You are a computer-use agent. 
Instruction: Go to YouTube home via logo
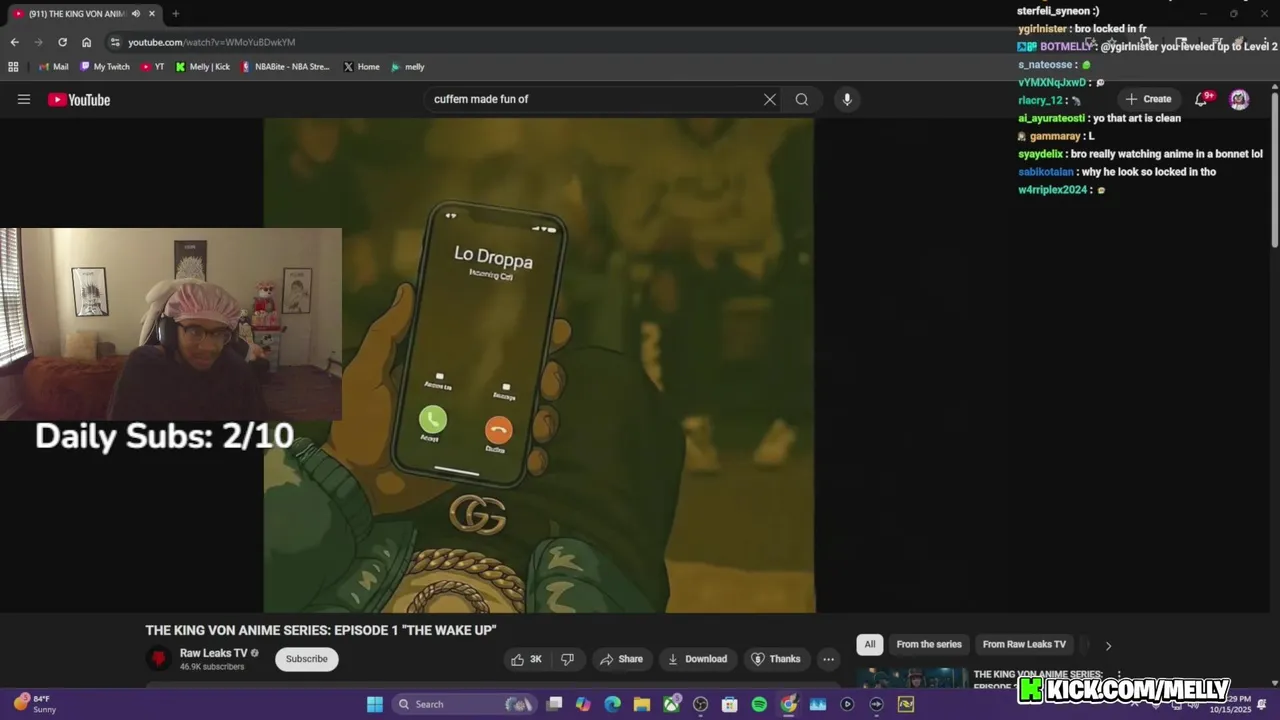79,99
